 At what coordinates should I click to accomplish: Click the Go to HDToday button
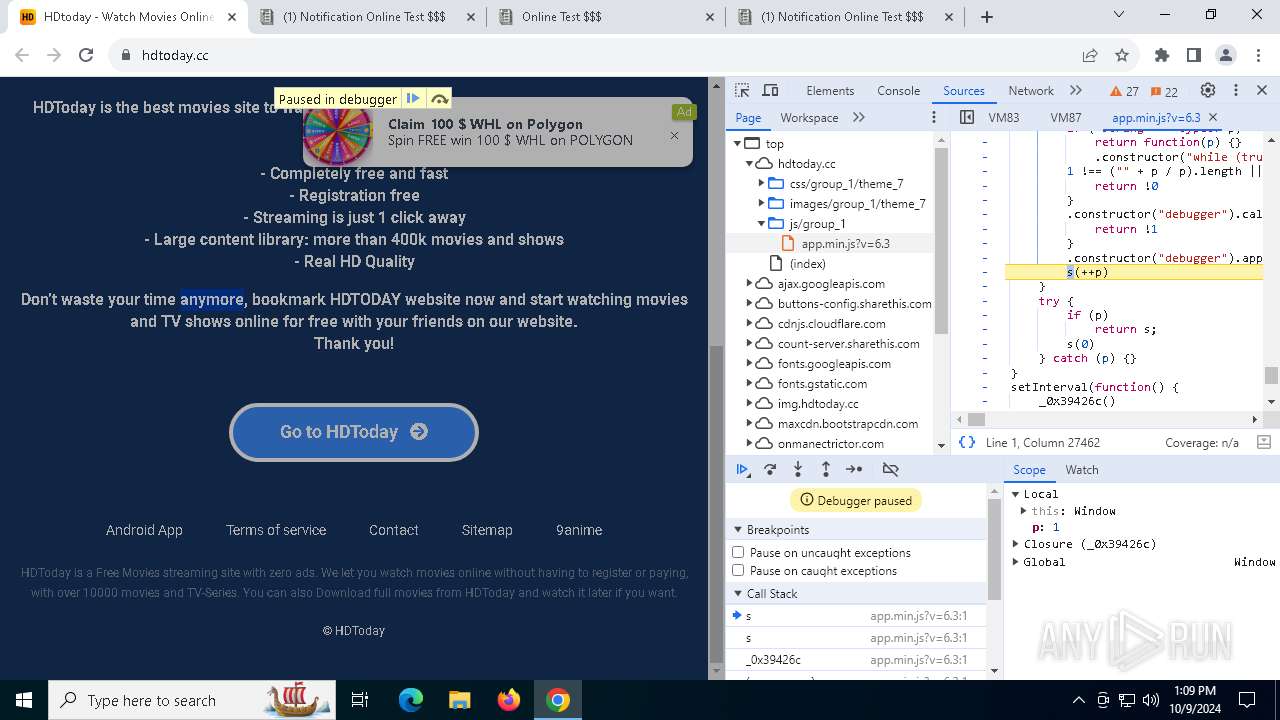[x=354, y=432]
